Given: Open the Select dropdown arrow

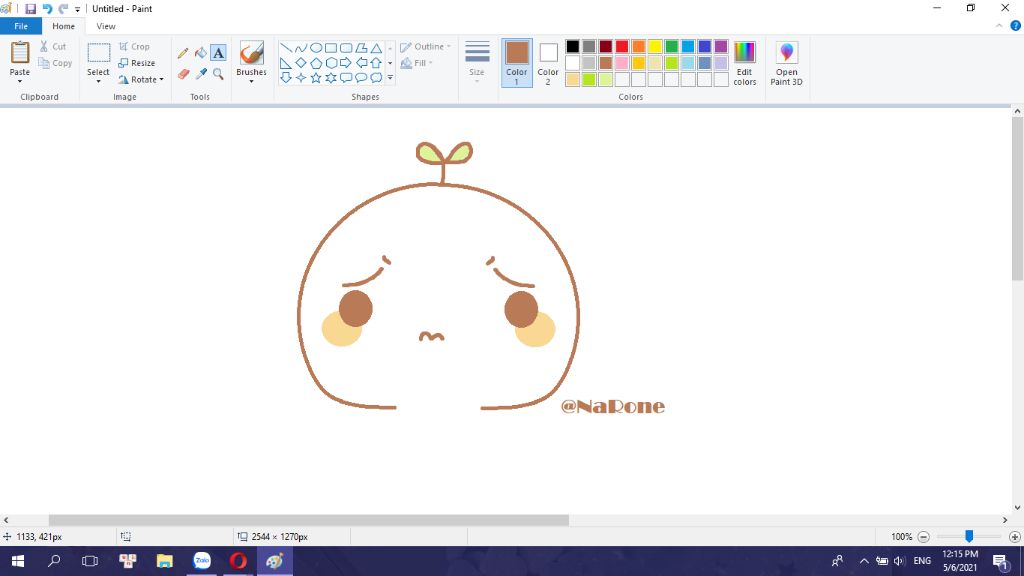Looking at the screenshot, I should 99,82.
